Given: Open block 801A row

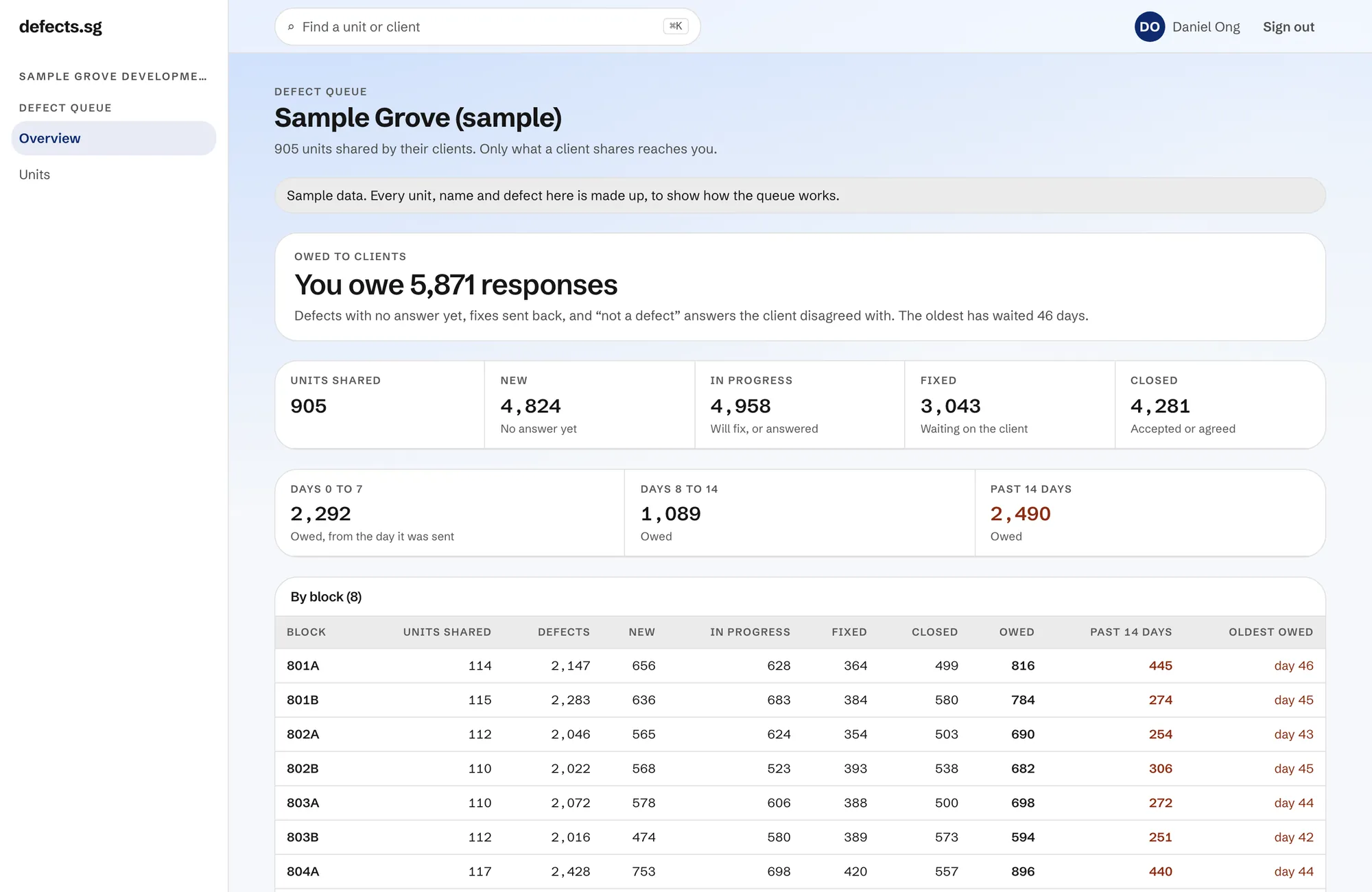Looking at the screenshot, I should pos(800,666).
